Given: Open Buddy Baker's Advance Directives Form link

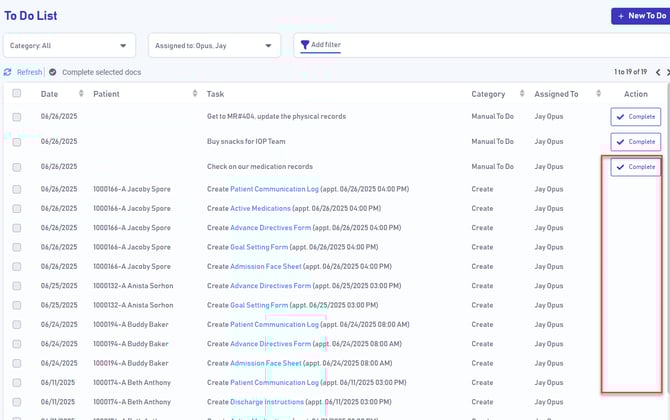Looking at the screenshot, I should pos(270,344).
